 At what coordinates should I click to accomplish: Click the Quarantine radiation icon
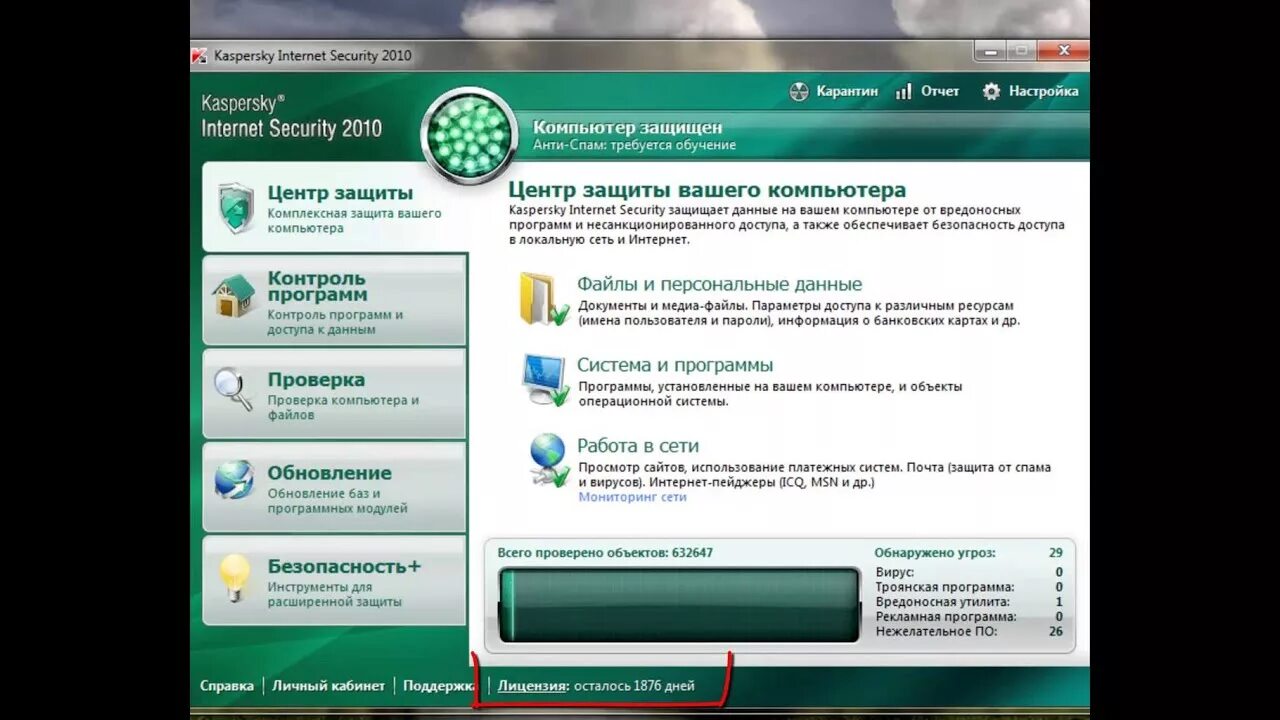799,91
